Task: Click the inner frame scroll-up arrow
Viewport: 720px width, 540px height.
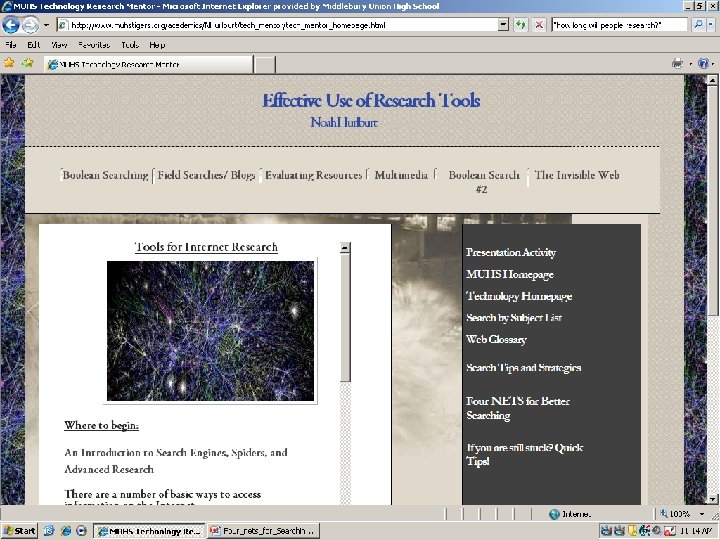Action: 345,247
